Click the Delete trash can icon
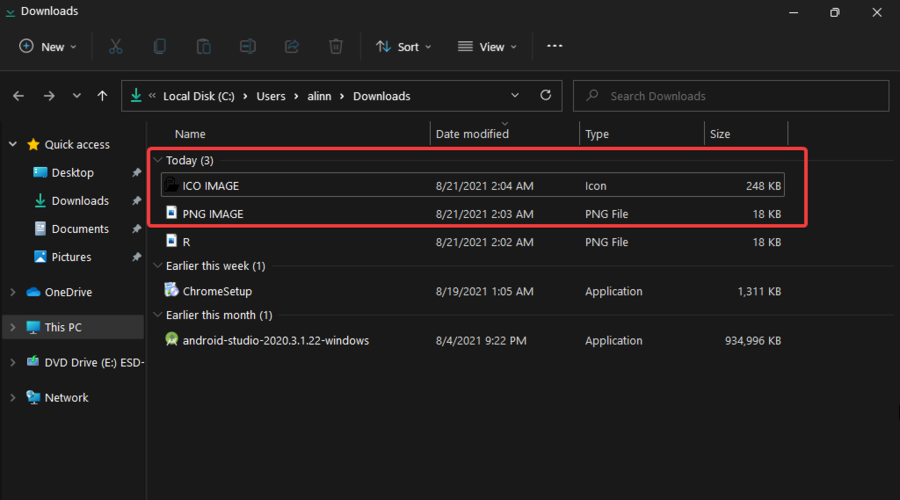 tap(336, 46)
